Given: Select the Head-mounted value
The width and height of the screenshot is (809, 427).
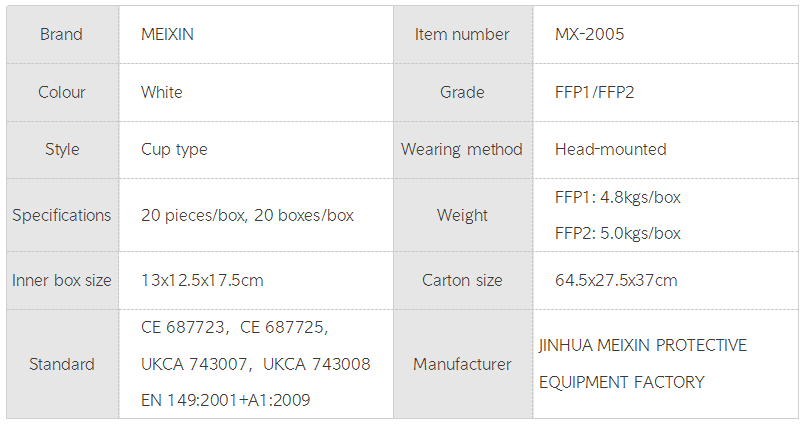Looking at the screenshot, I should coord(611,149).
